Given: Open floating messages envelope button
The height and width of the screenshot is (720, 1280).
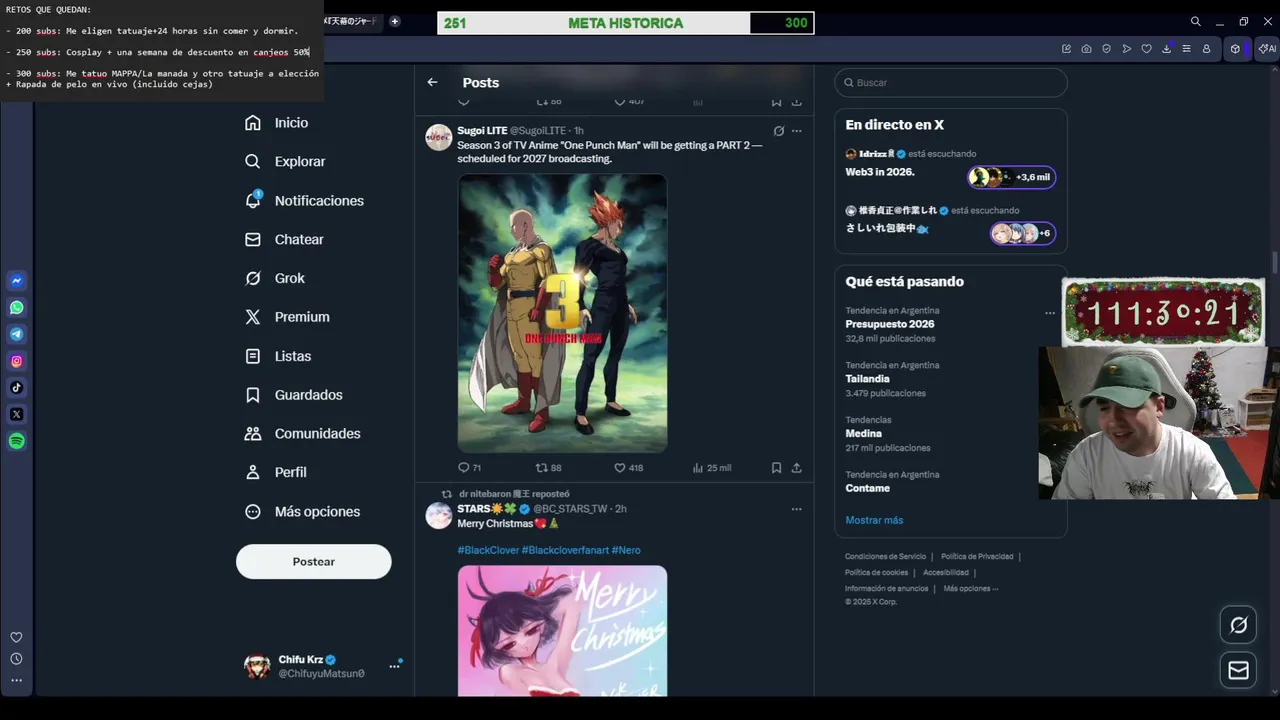Looking at the screenshot, I should click(1238, 670).
